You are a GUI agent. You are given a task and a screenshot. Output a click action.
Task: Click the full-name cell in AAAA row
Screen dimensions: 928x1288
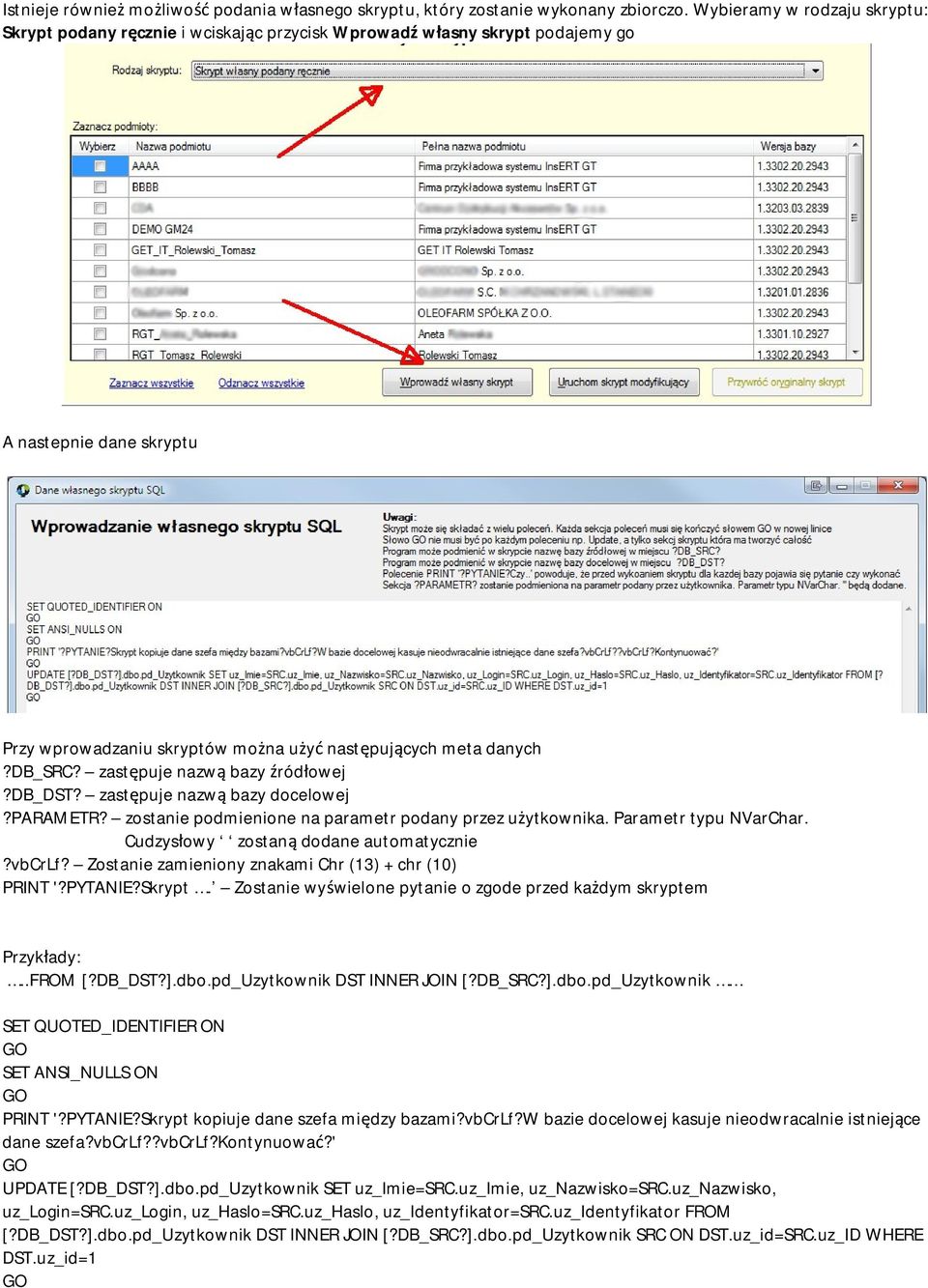[584, 166]
